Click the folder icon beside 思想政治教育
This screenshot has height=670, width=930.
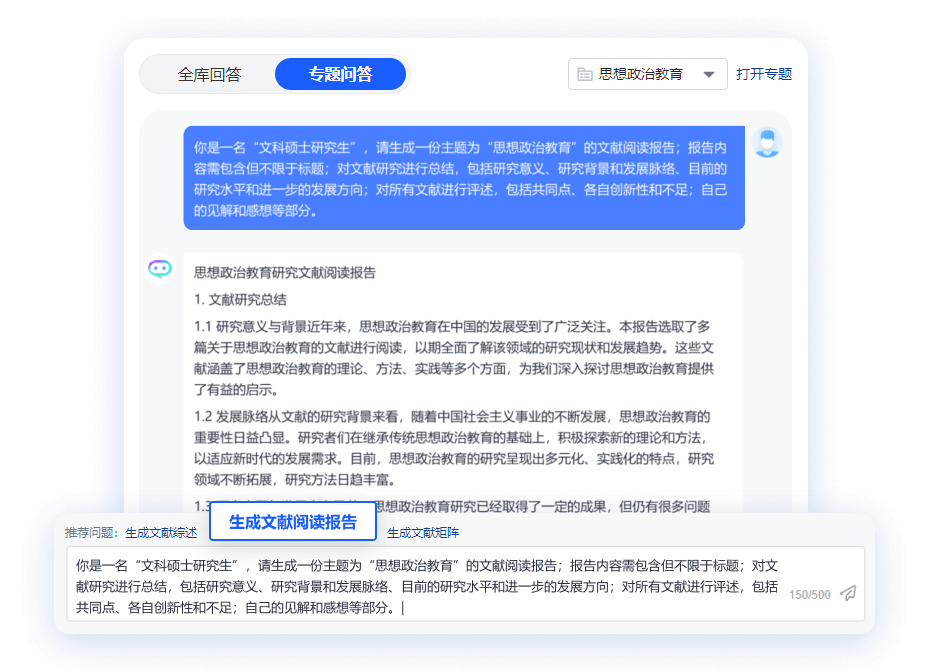coord(585,73)
